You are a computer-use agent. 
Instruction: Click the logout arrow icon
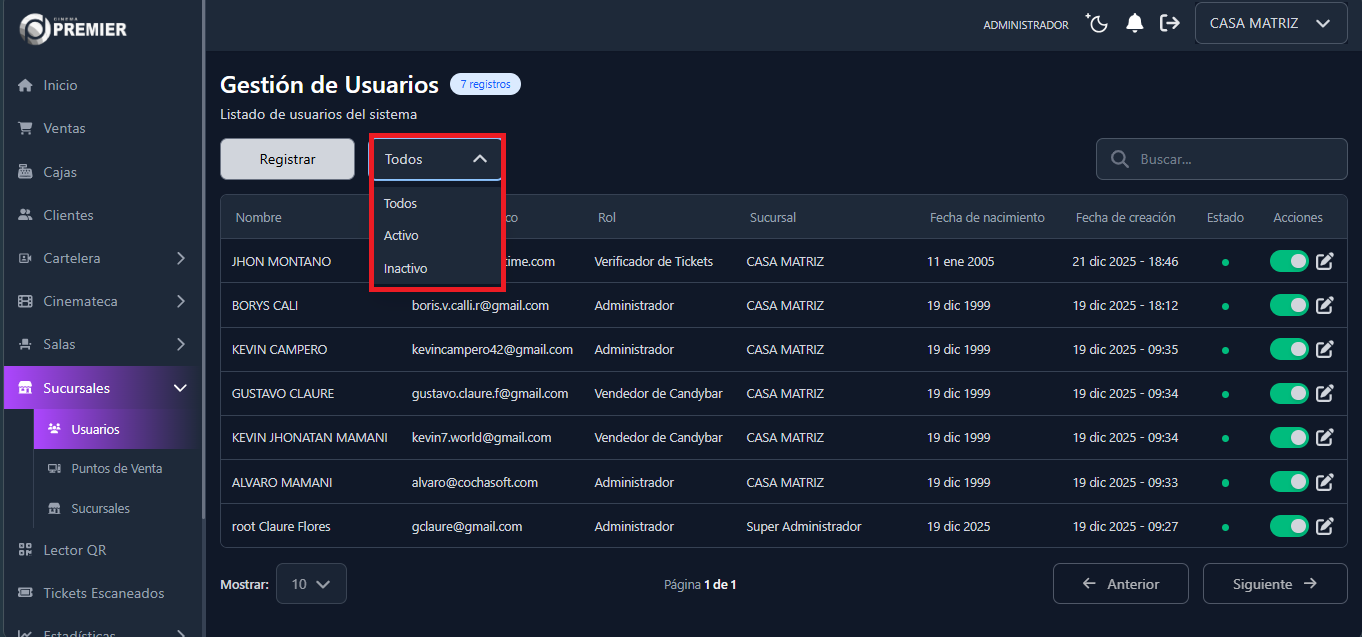pos(1169,23)
